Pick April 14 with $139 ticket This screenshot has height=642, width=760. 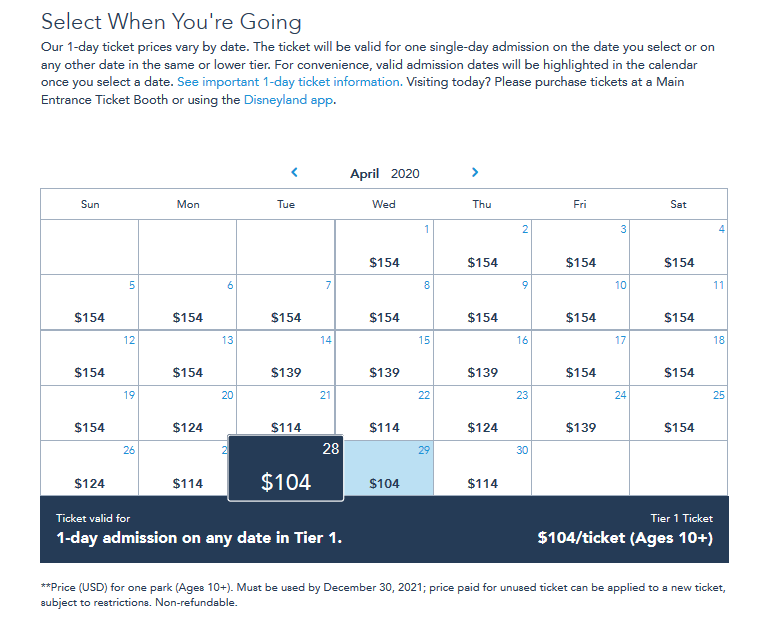pos(286,358)
